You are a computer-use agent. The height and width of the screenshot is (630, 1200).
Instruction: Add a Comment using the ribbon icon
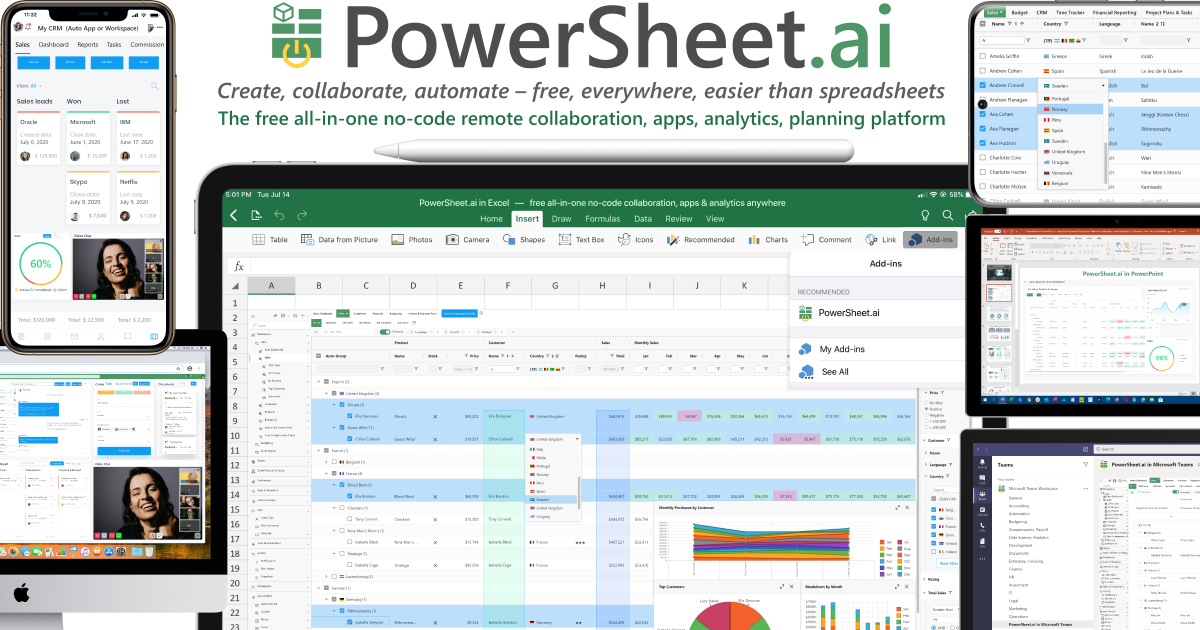pyautogui.click(x=810, y=239)
